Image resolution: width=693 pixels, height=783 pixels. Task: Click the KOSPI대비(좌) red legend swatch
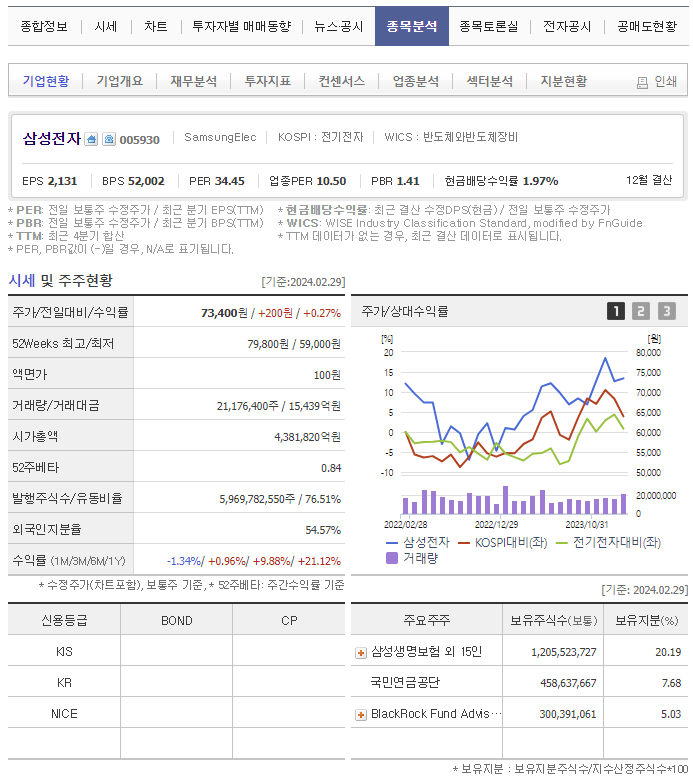click(464, 543)
